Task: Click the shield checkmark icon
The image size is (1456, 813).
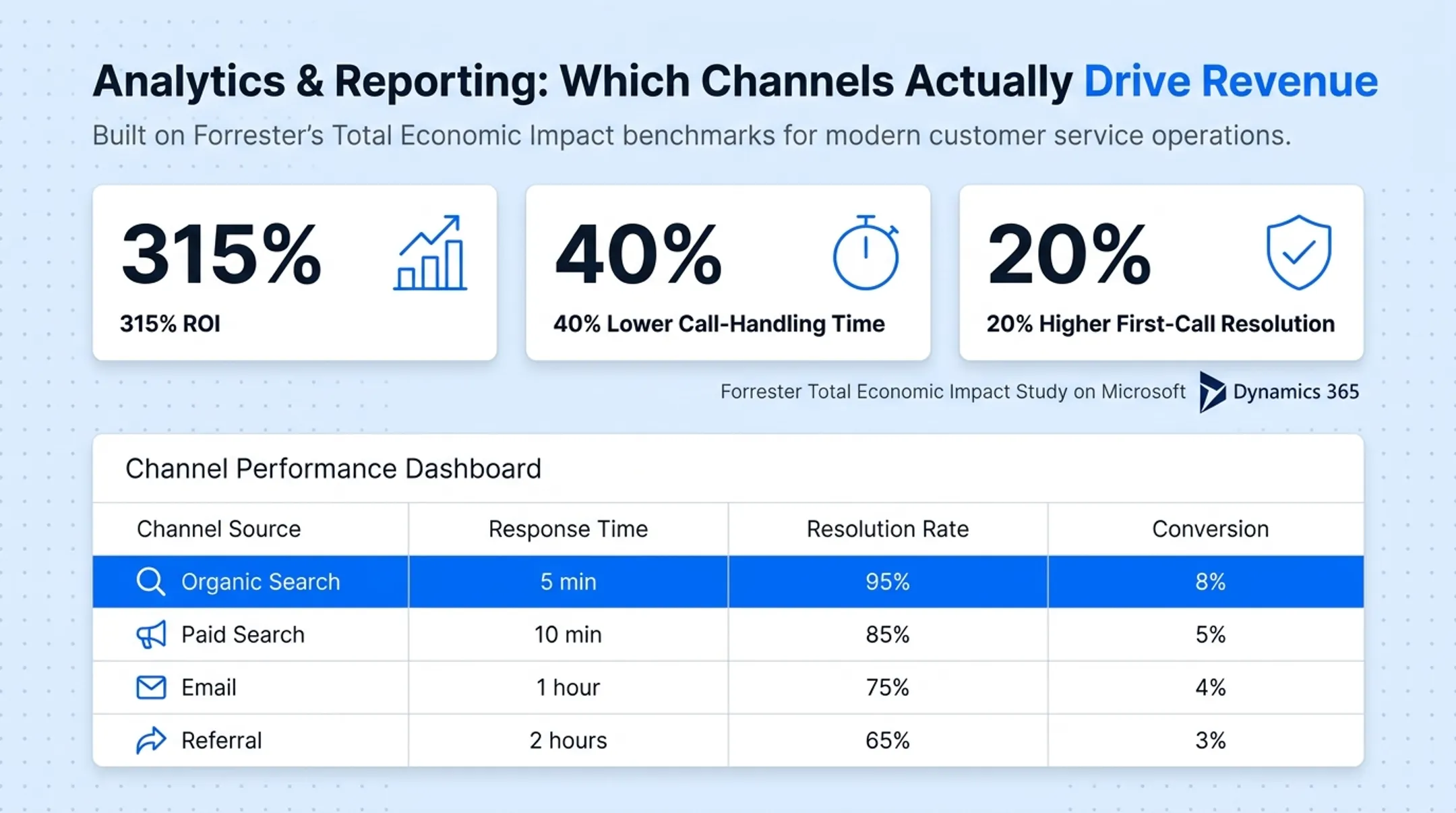Action: pyautogui.click(x=1299, y=253)
